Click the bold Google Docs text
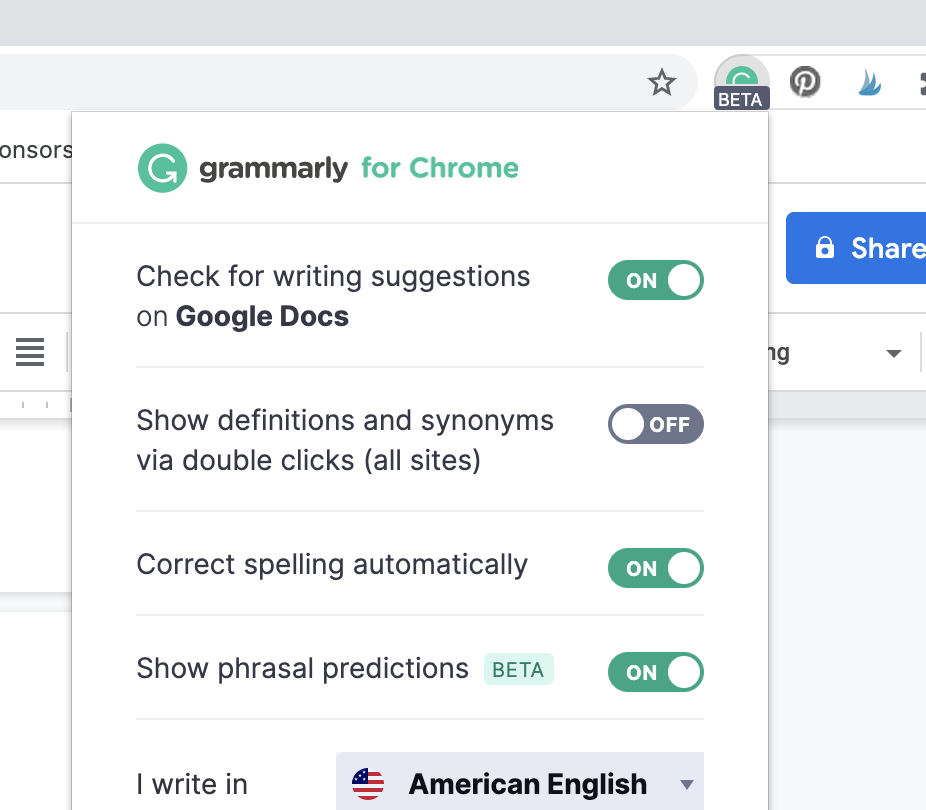 click(x=261, y=316)
